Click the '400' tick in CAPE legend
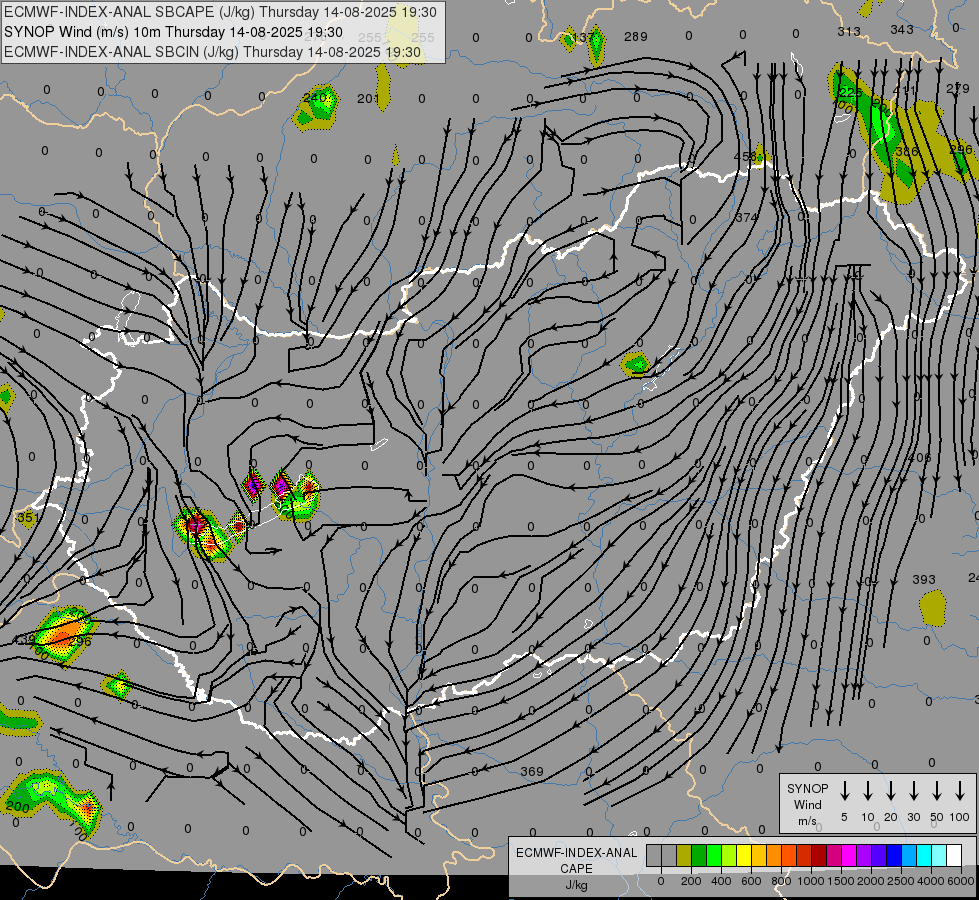The image size is (979, 900). [x=721, y=881]
